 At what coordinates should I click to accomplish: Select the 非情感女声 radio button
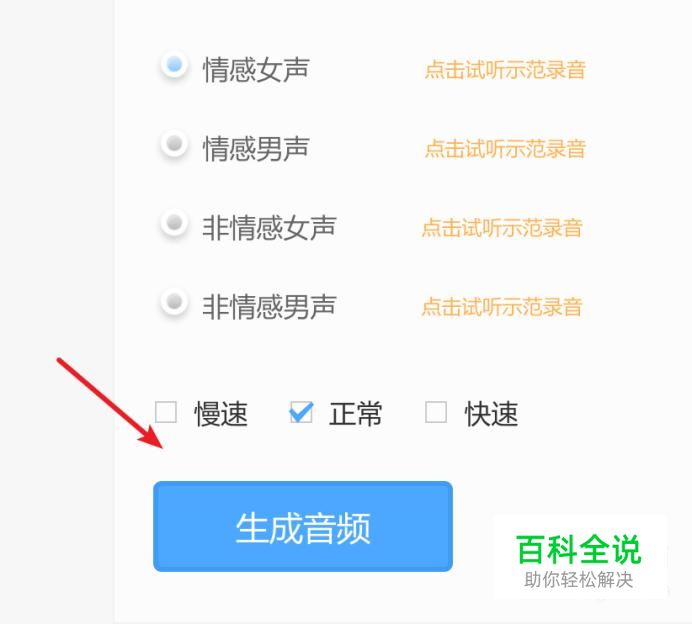(174, 222)
